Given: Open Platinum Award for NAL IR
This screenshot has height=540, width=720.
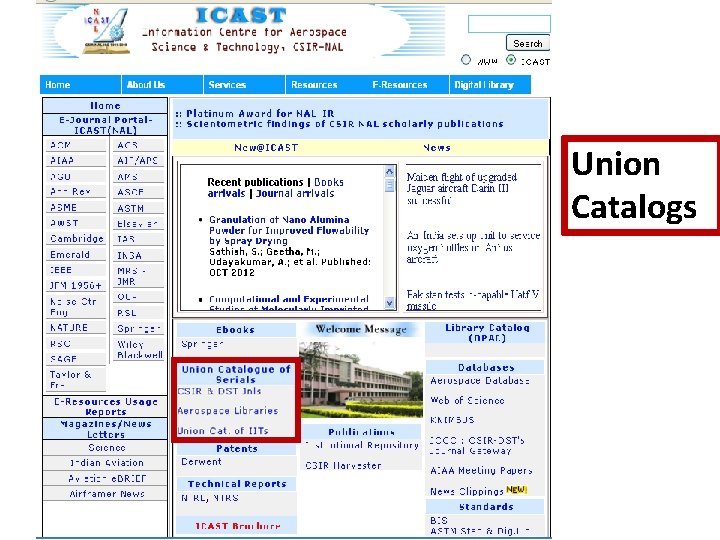Looking at the screenshot, I should click(260, 113).
